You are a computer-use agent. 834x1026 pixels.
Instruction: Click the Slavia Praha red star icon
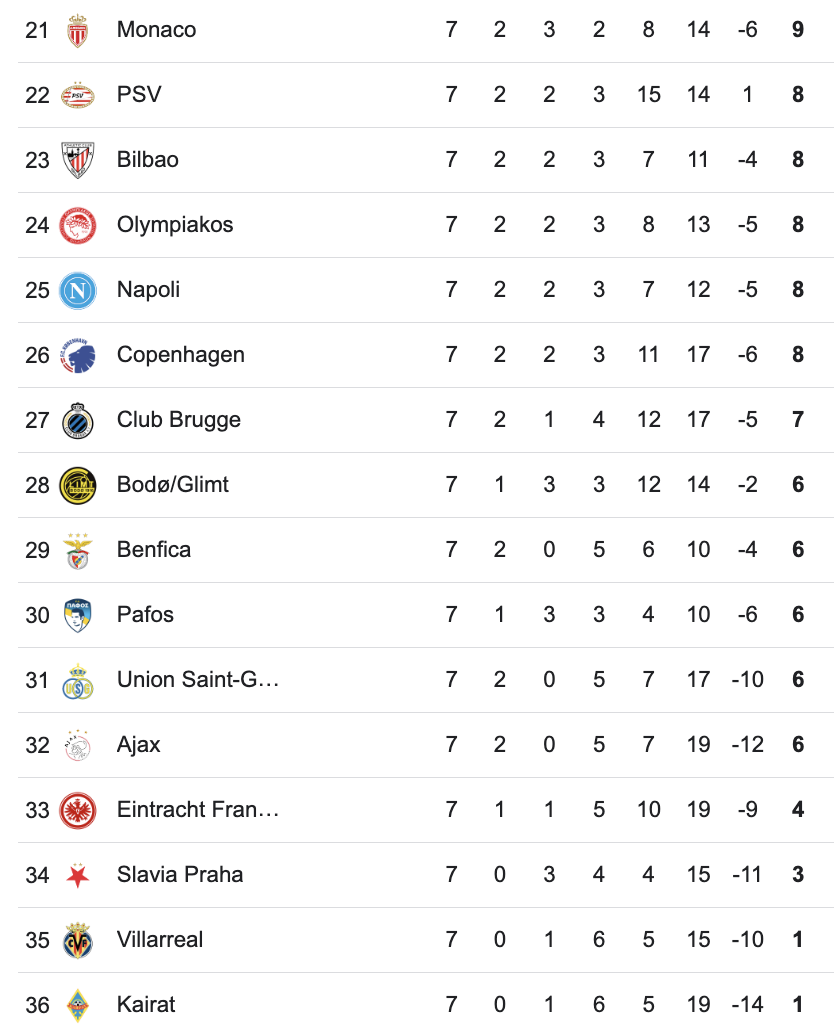pos(77,875)
